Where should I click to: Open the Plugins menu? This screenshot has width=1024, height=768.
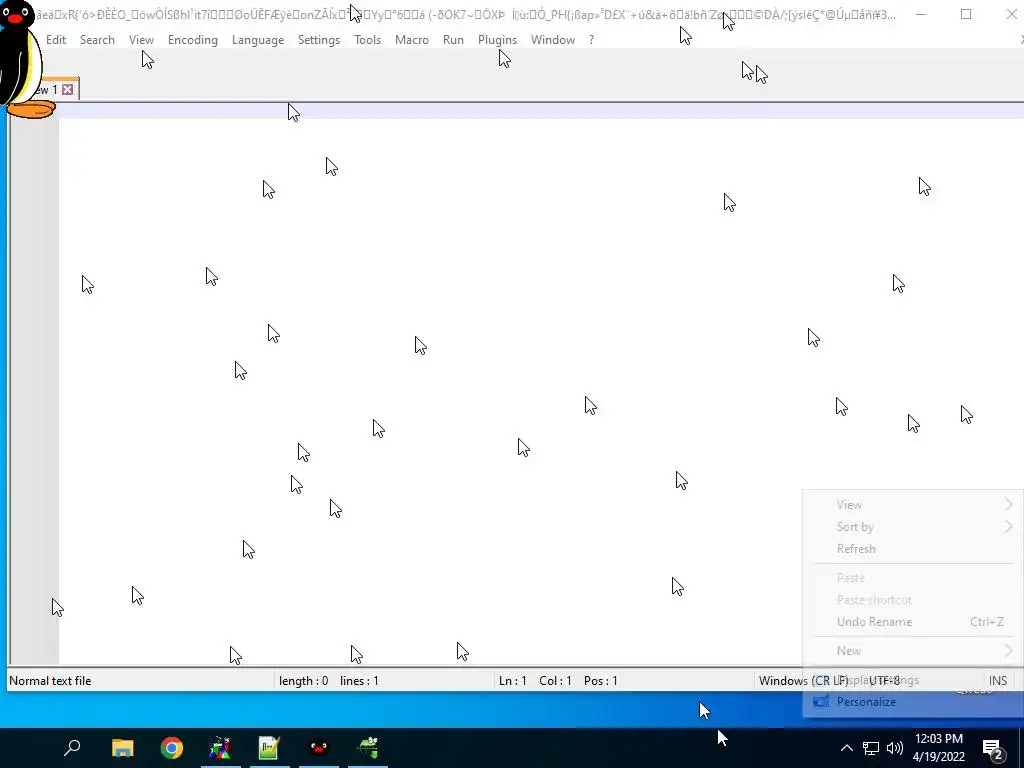(x=497, y=40)
